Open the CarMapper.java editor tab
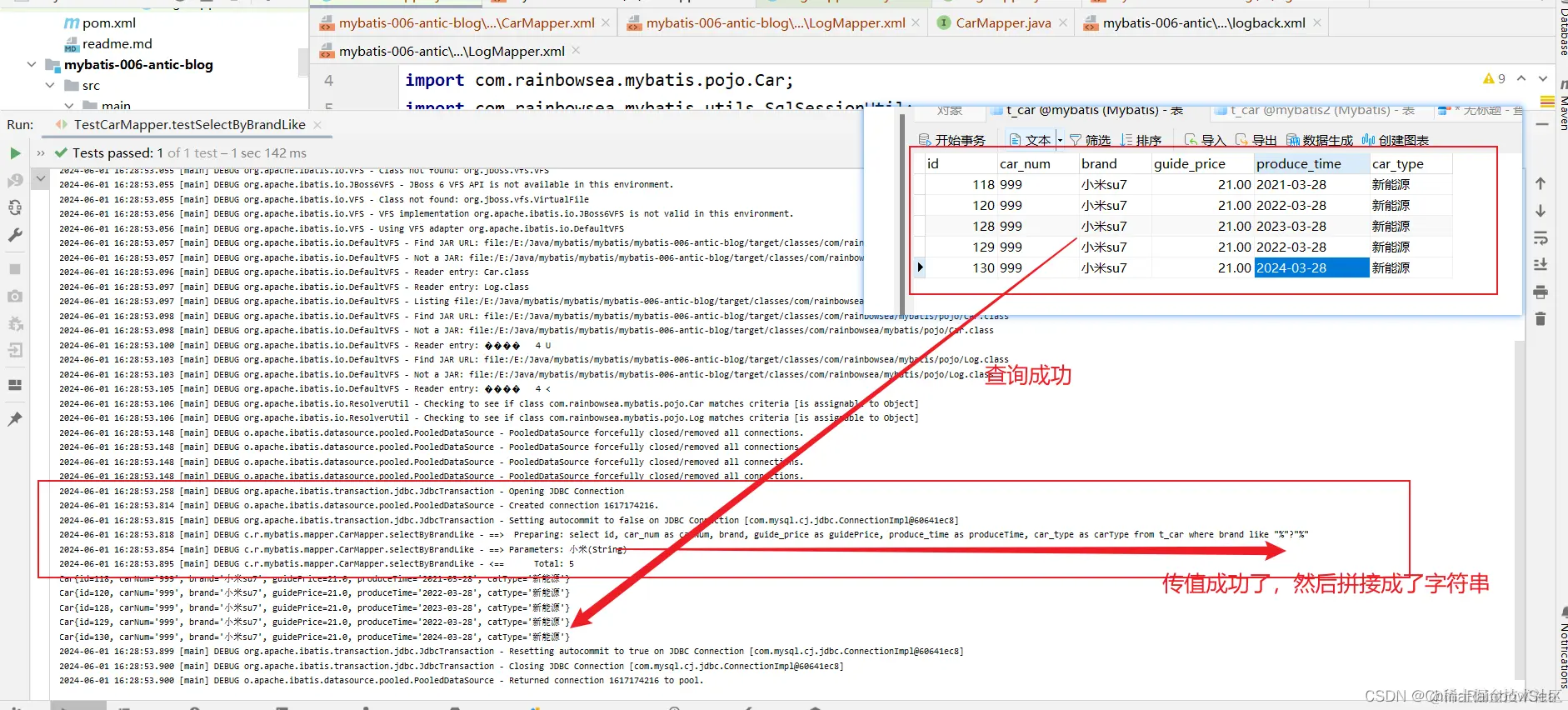 point(1003,22)
